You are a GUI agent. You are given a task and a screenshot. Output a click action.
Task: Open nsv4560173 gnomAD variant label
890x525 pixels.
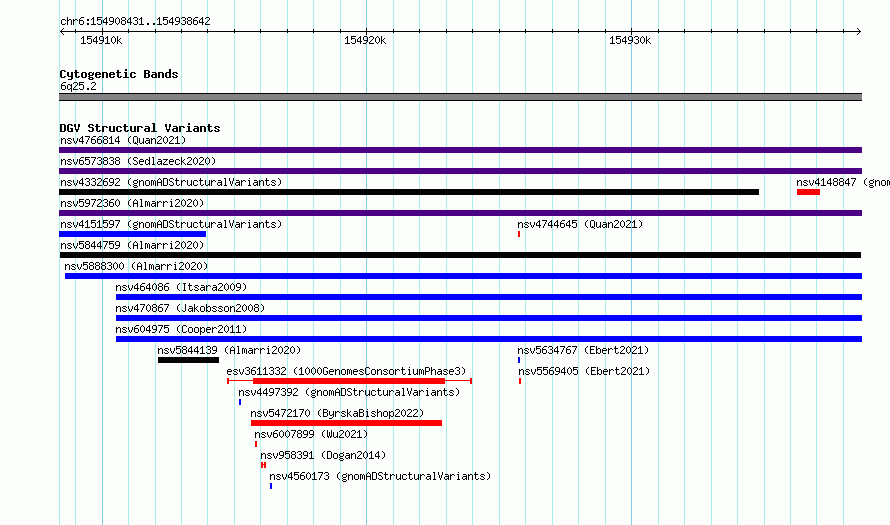(x=380, y=476)
